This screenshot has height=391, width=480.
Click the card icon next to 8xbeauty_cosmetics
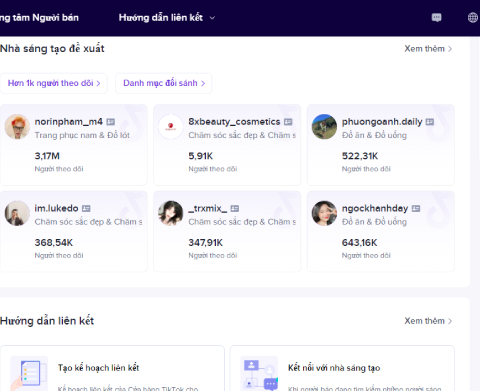click(x=288, y=122)
